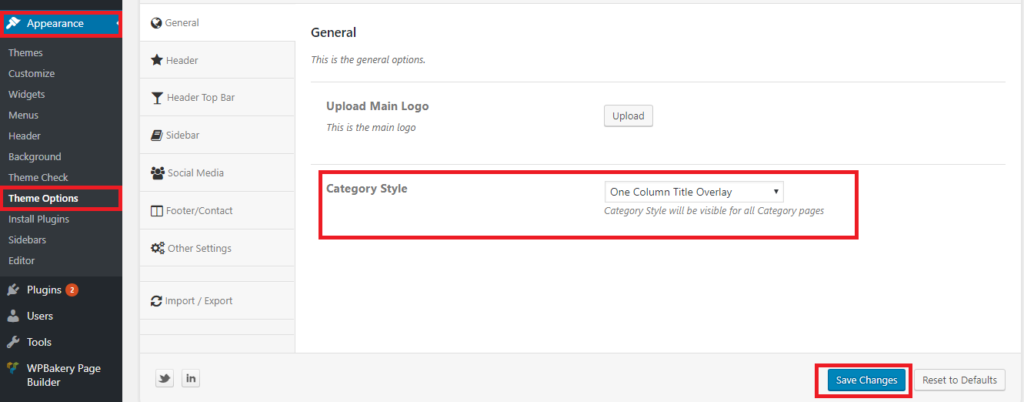Click the Tools wrench icon

pos(12,342)
